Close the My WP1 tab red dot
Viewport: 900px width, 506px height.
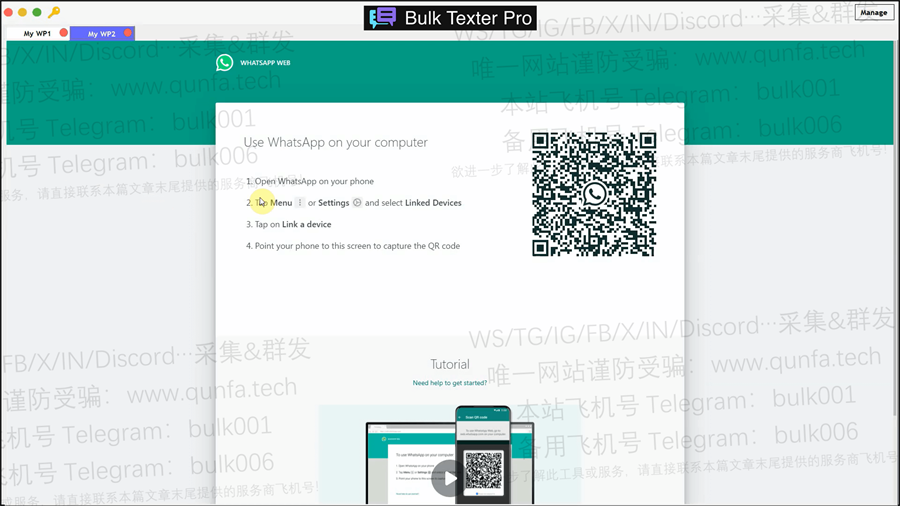click(x=63, y=33)
